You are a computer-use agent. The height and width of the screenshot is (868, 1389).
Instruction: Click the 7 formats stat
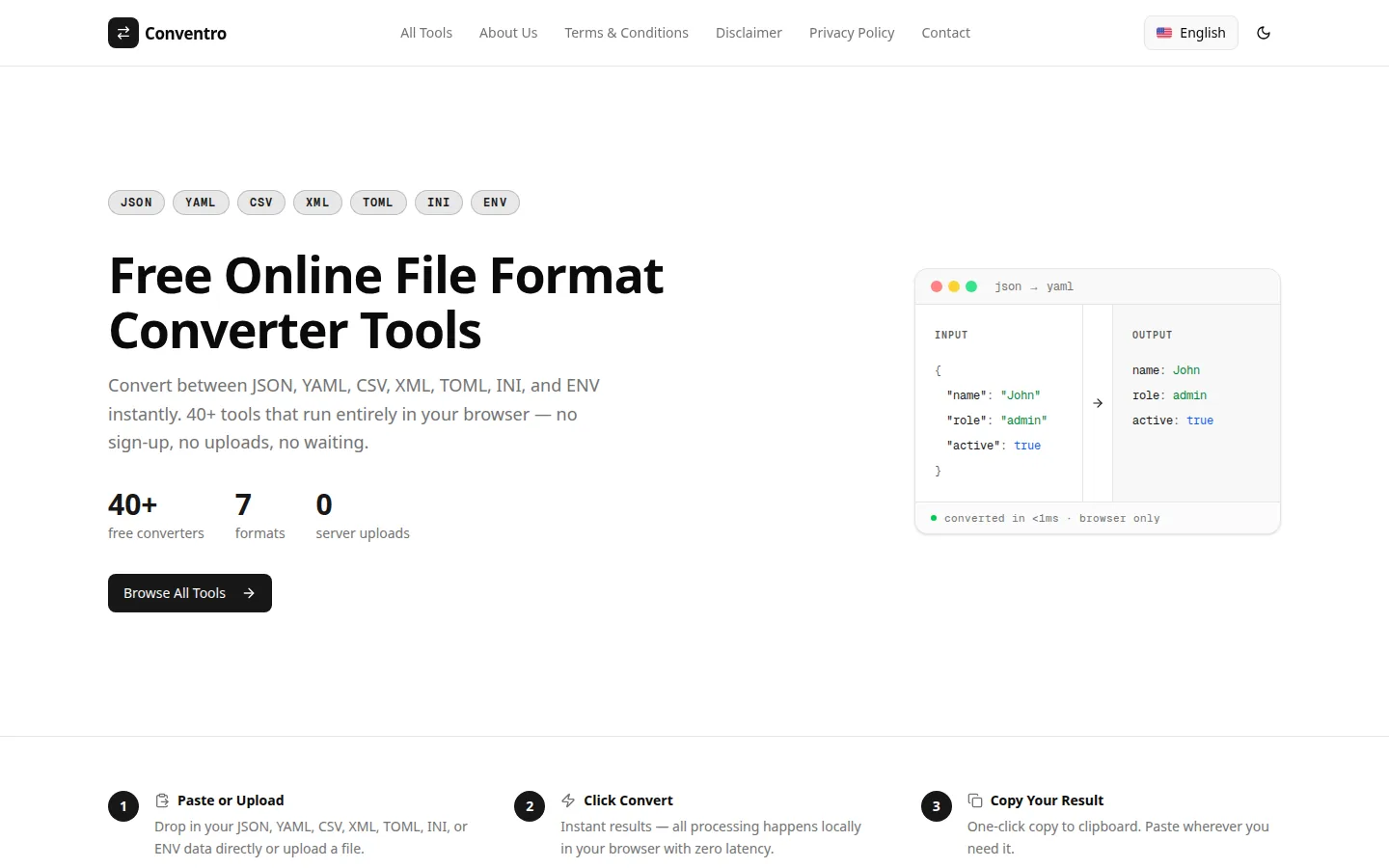point(260,515)
